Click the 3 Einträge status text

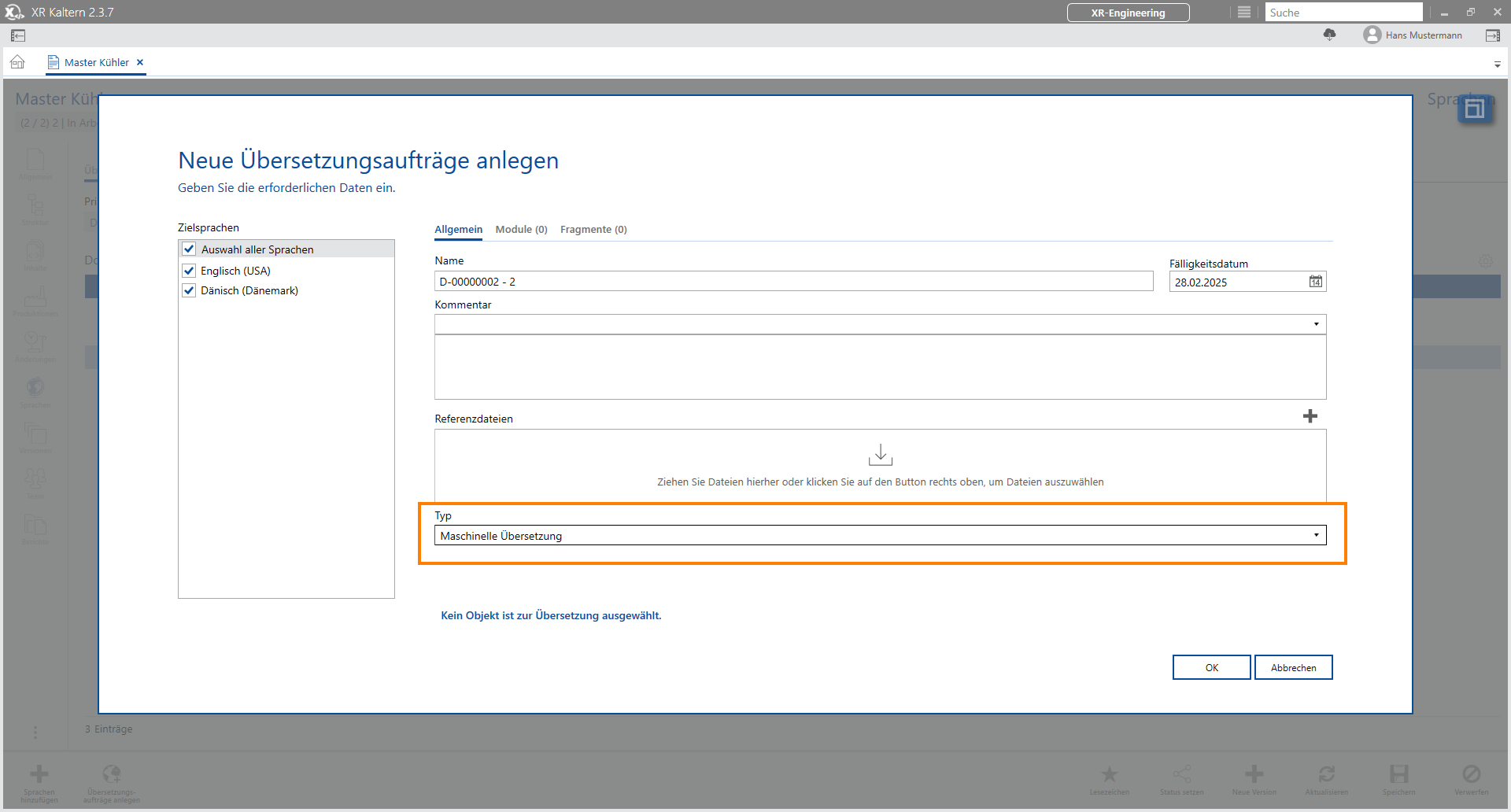coord(109,729)
